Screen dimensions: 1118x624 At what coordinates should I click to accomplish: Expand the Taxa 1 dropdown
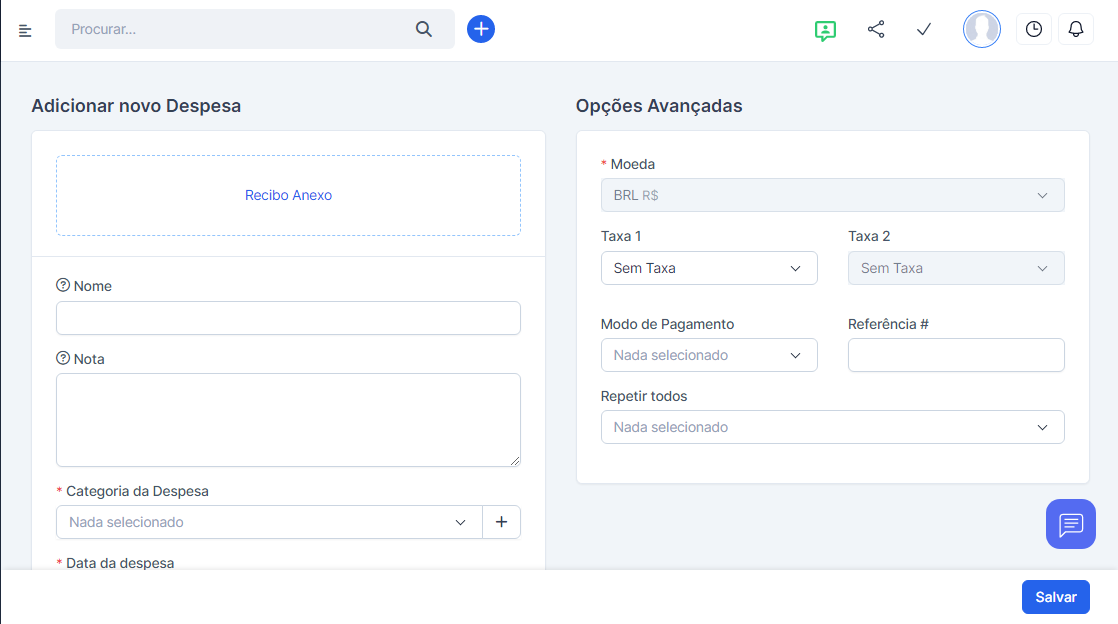pyautogui.click(x=708, y=268)
